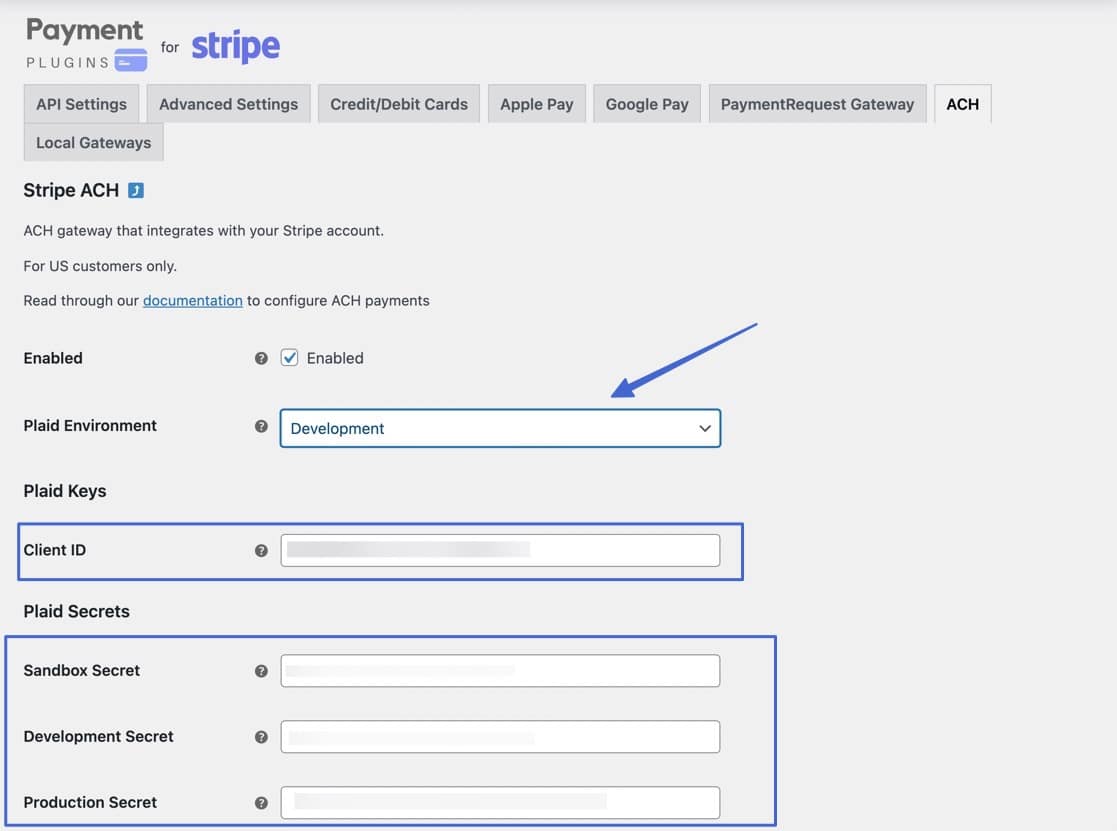Viewport: 1117px width, 831px height.
Task: Switch to the API Settings tab
Action: (x=81, y=103)
